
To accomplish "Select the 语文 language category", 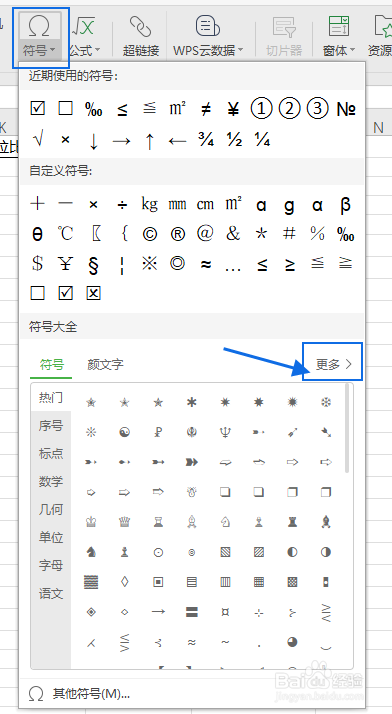I will click(x=51, y=594).
